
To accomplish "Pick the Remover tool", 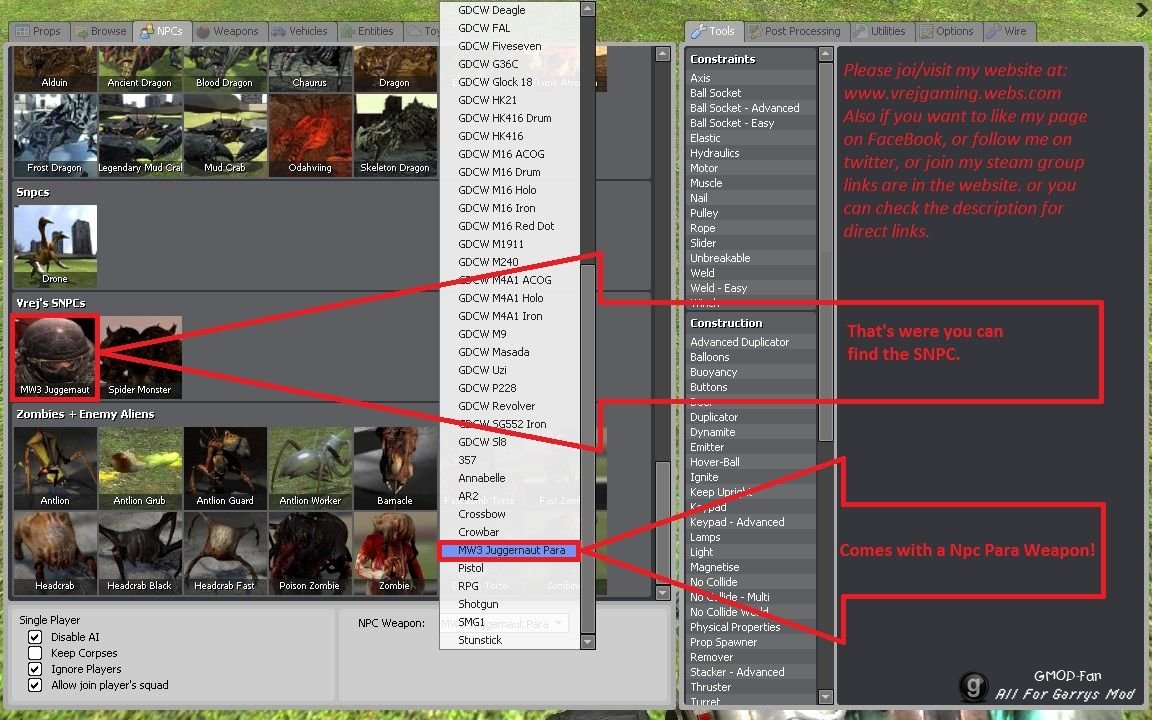I will (x=752, y=658).
